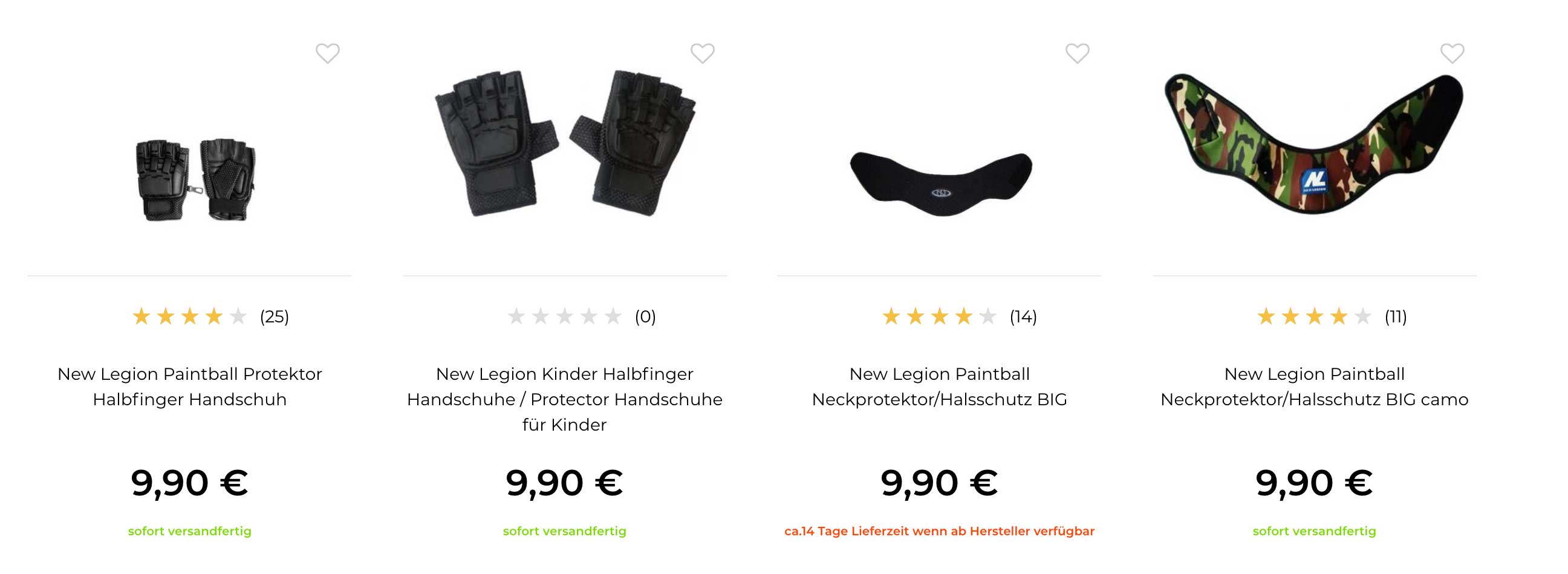Open Neckprotektor/Halsschutz BIG camo title link
The height and width of the screenshot is (574, 1568).
point(1314,386)
